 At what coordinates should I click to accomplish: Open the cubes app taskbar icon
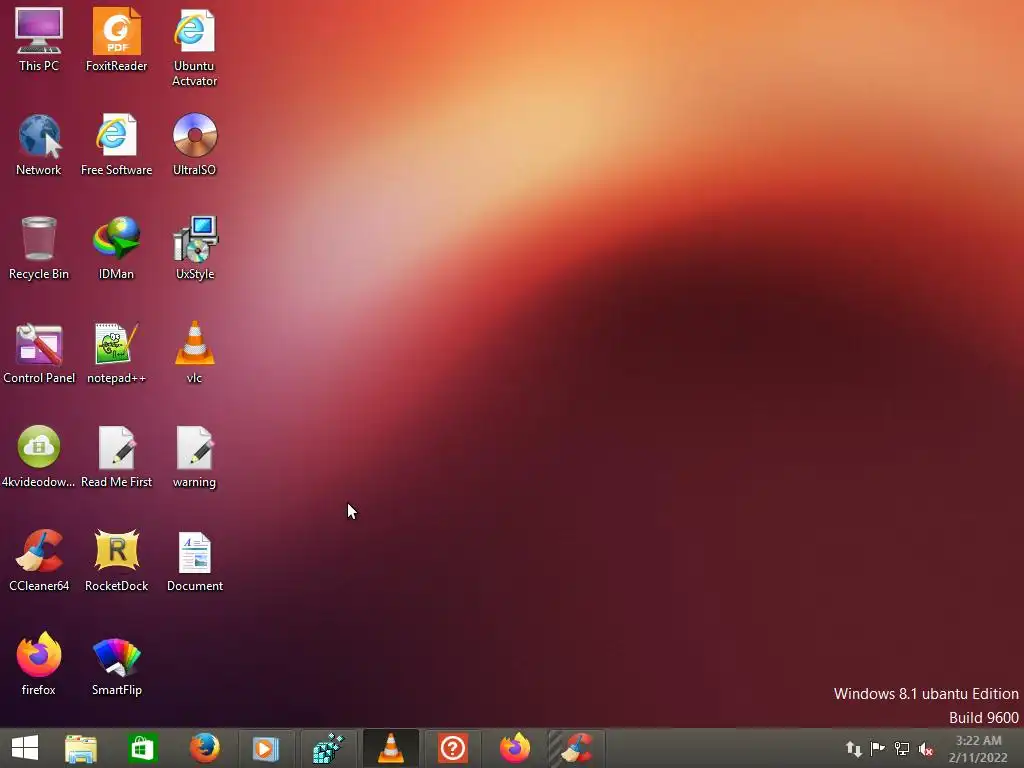point(328,748)
